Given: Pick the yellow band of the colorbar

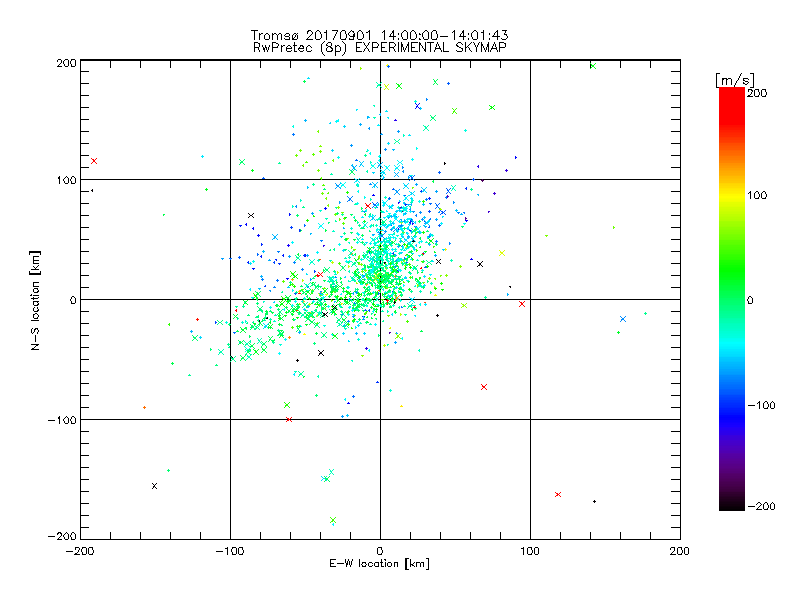Looking at the screenshot, I should 732,195.
